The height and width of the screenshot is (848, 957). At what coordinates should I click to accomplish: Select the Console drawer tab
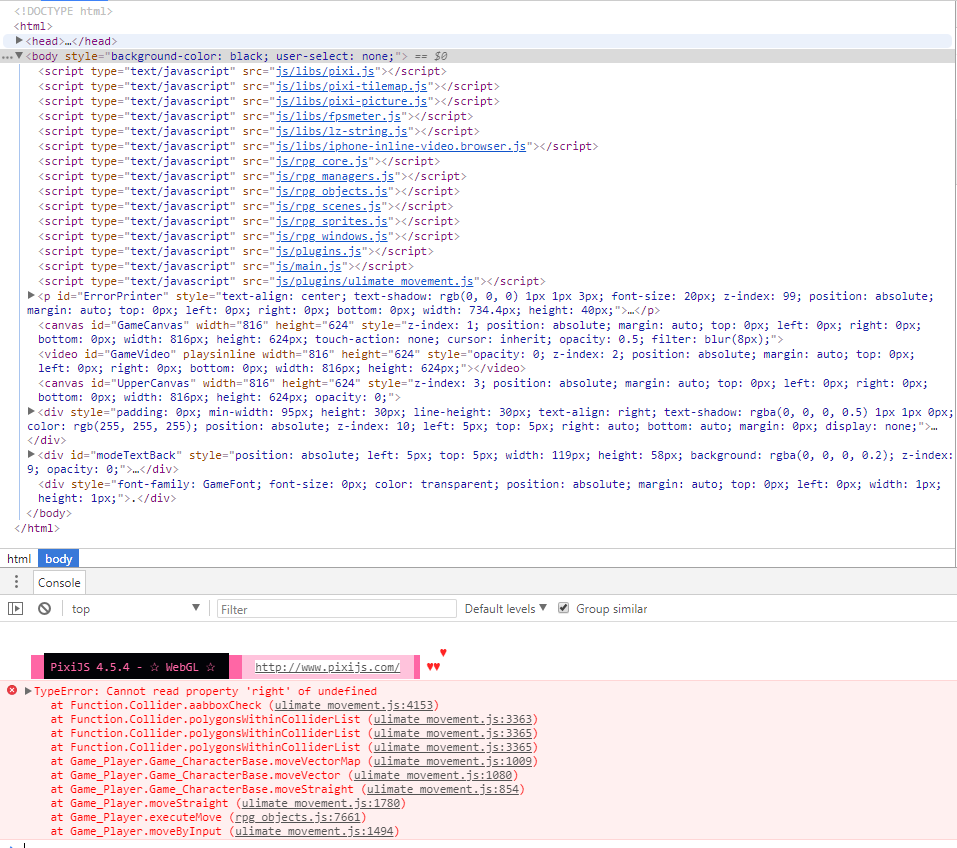59,582
